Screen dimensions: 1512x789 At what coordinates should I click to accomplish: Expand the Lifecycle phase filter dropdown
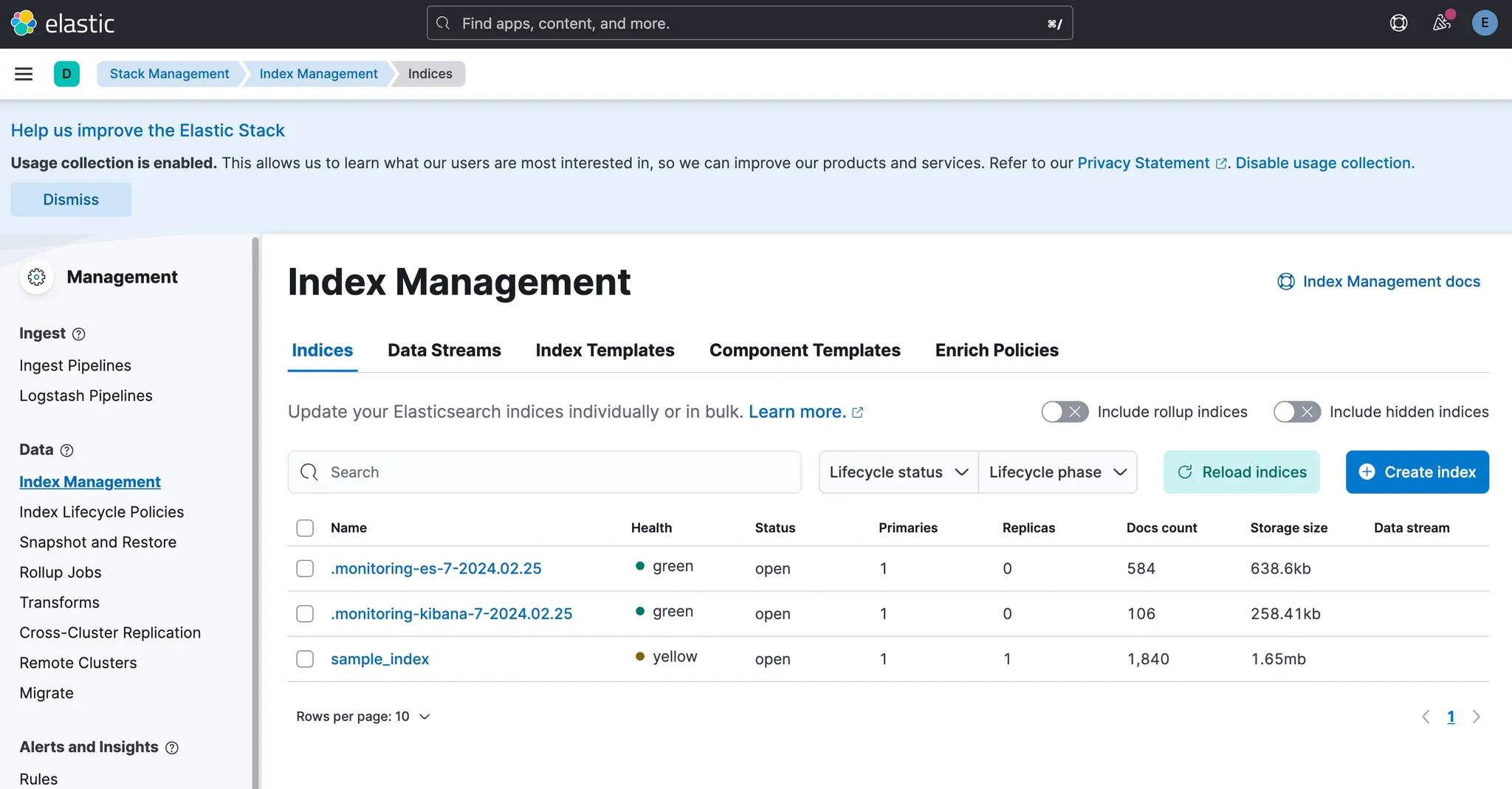coord(1057,472)
